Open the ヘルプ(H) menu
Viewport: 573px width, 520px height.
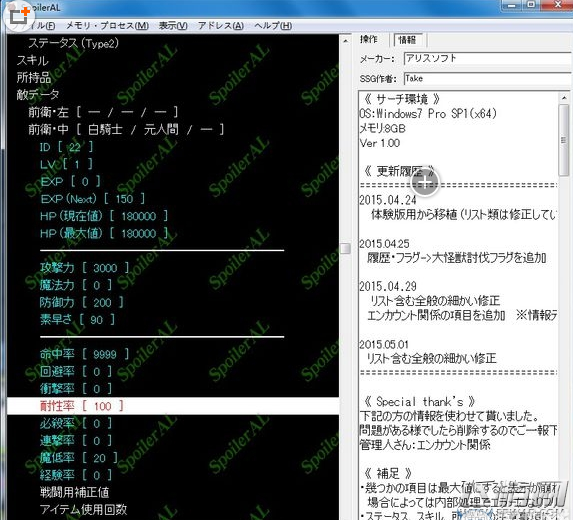(273, 26)
